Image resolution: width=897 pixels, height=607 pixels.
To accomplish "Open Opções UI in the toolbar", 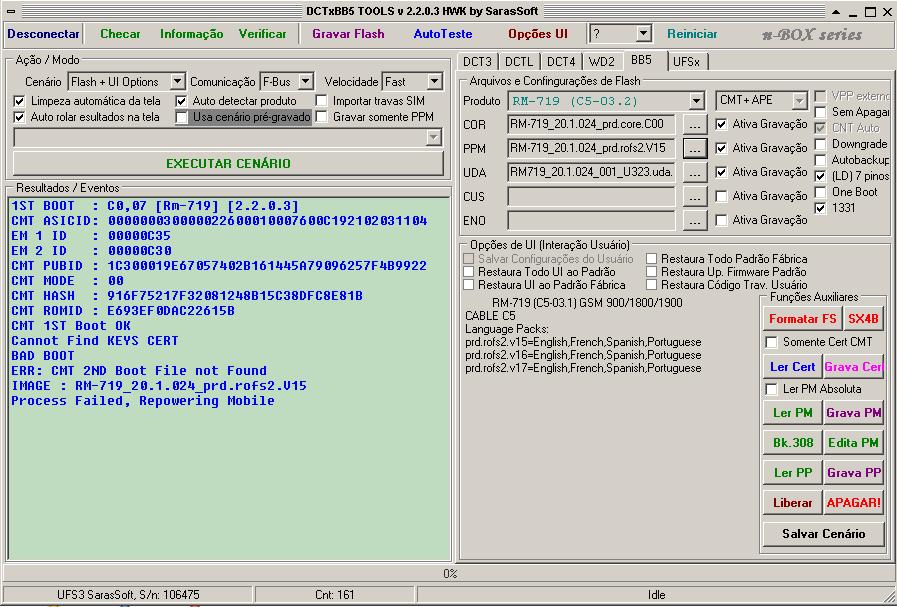I will [x=538, y=34].
